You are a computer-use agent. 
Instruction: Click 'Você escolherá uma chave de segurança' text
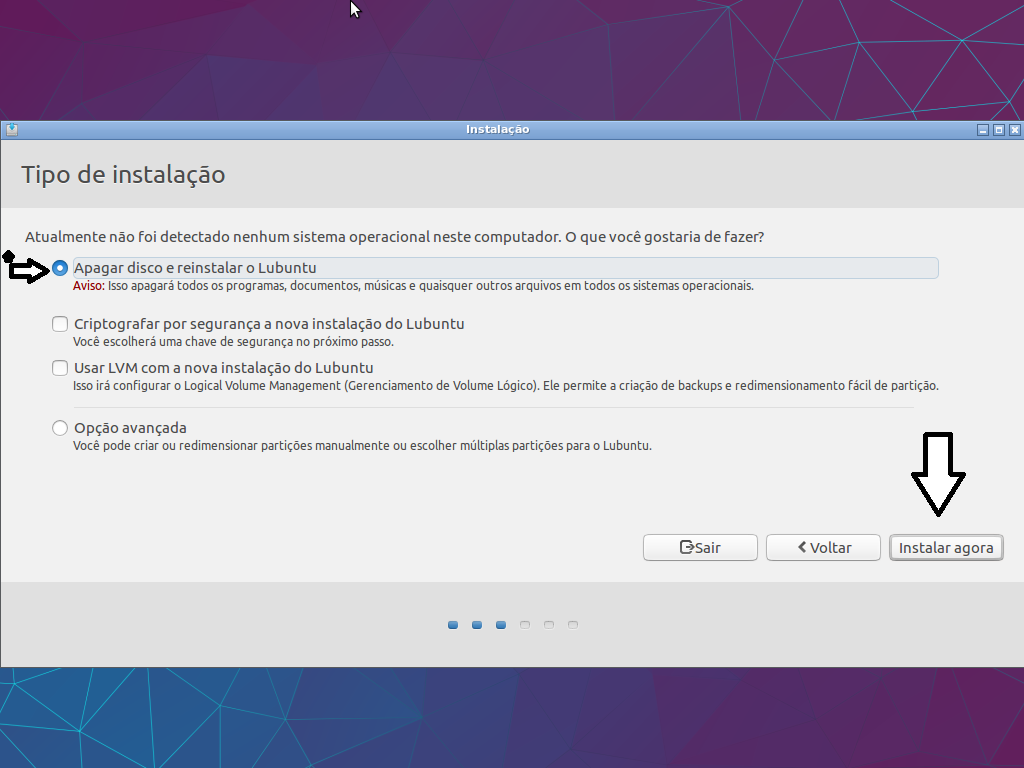(x=233, y=342)
